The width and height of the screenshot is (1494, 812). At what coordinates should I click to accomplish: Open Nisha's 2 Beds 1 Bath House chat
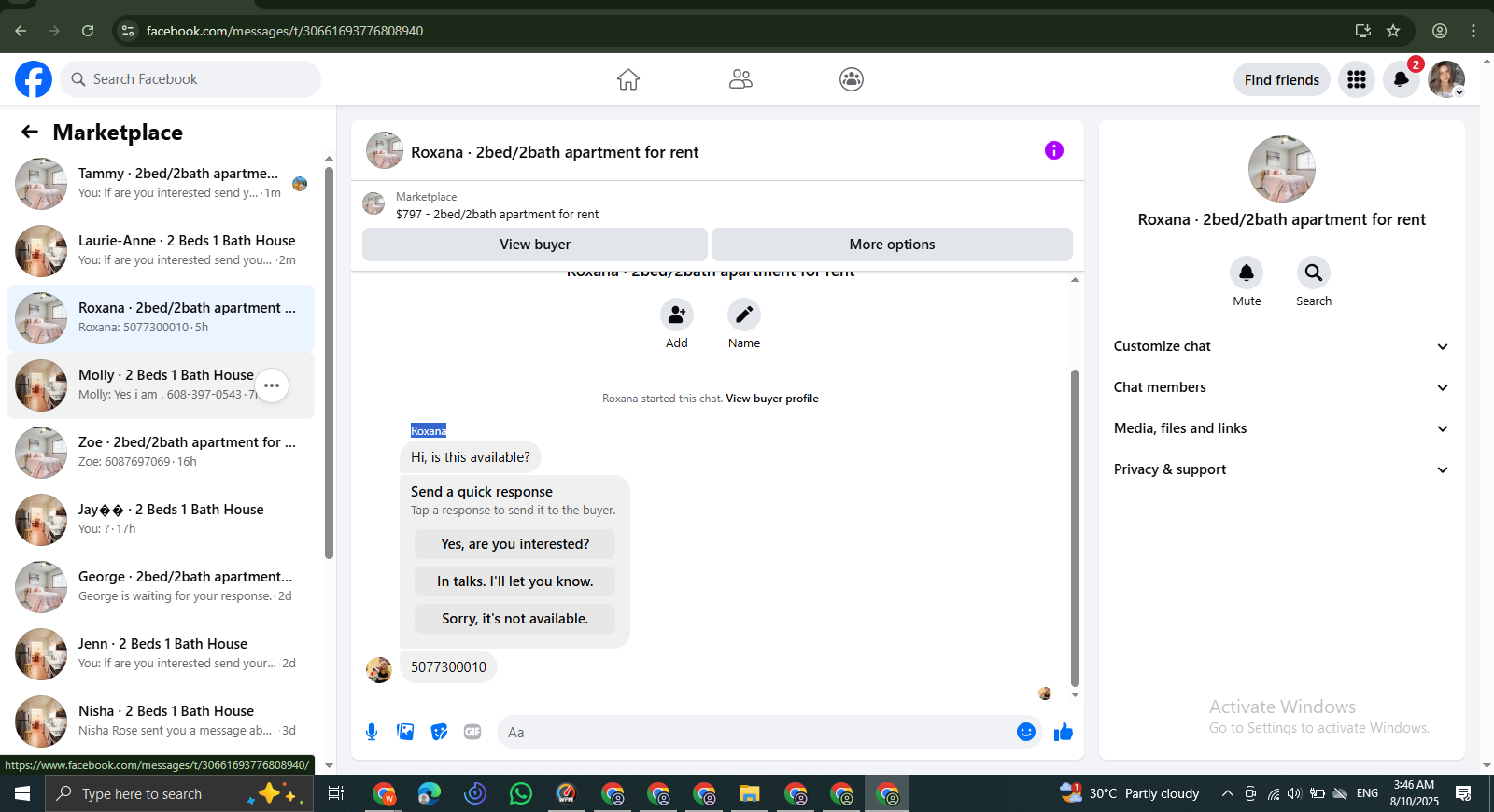click(161, 721)
